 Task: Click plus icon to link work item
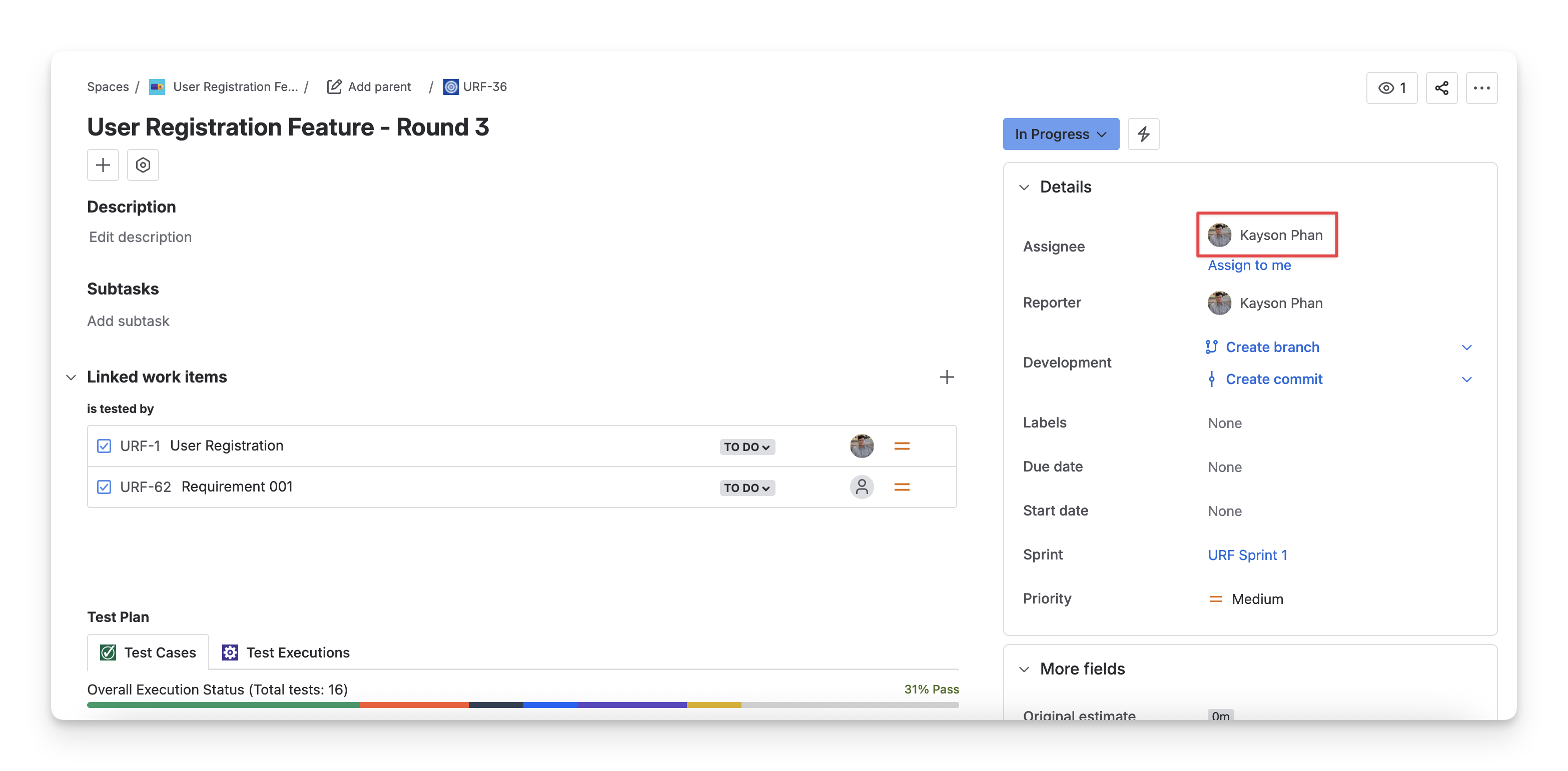point(946,377)
